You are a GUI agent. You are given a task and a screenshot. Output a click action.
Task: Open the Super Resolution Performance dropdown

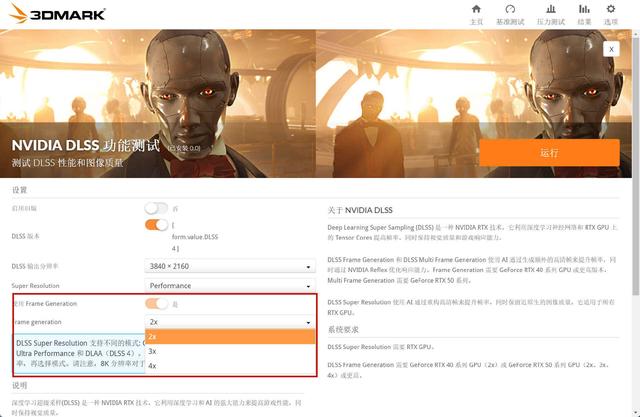[230, 286]
